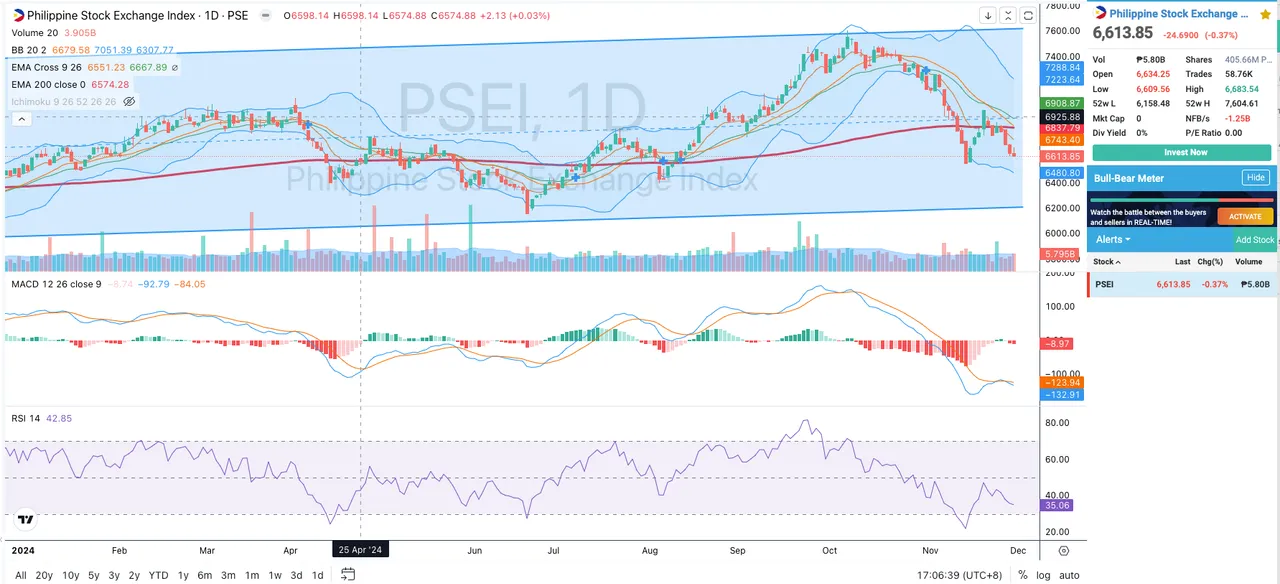Select the 2y time range
The height and width of the screenshot is (584, 1280).
coord(134,575)
